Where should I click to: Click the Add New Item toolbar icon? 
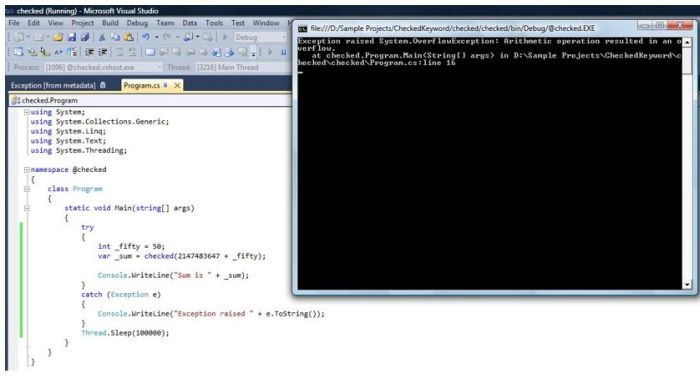point(39,37)
